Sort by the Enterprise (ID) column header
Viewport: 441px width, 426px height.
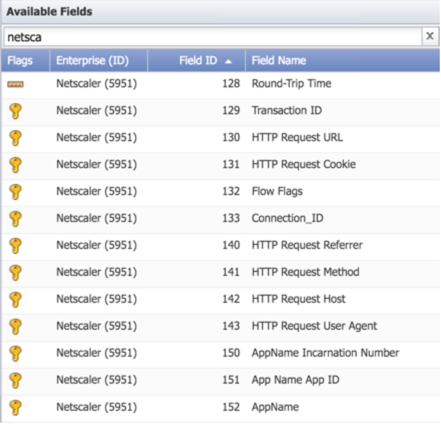[x=99, y=60]
